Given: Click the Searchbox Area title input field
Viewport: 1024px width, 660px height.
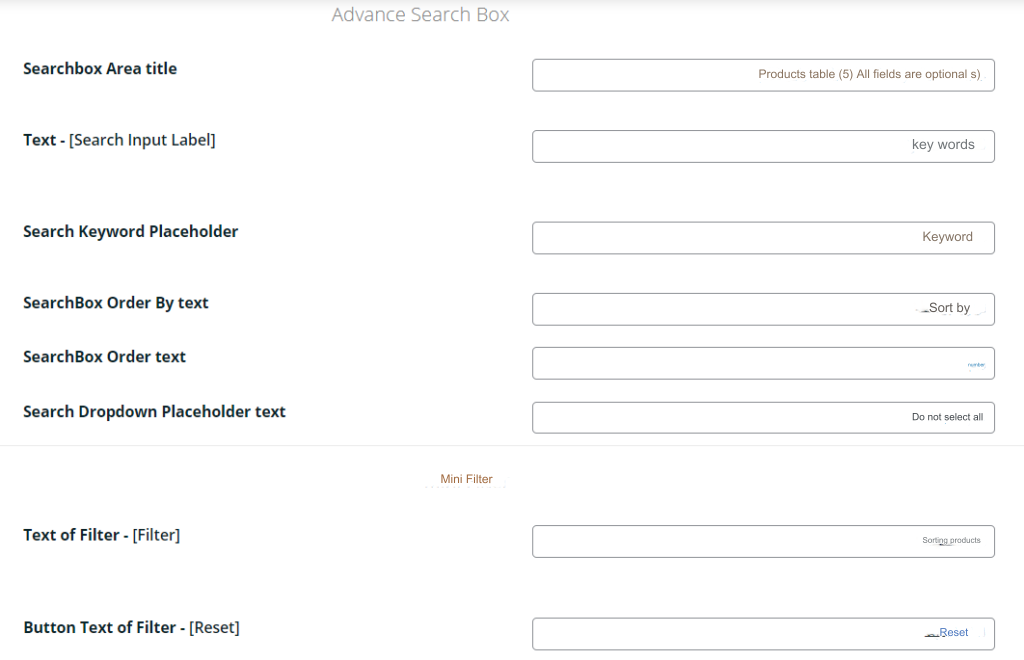Looking at the screenshot, I should pyautogui.click(x=763, y=75).
